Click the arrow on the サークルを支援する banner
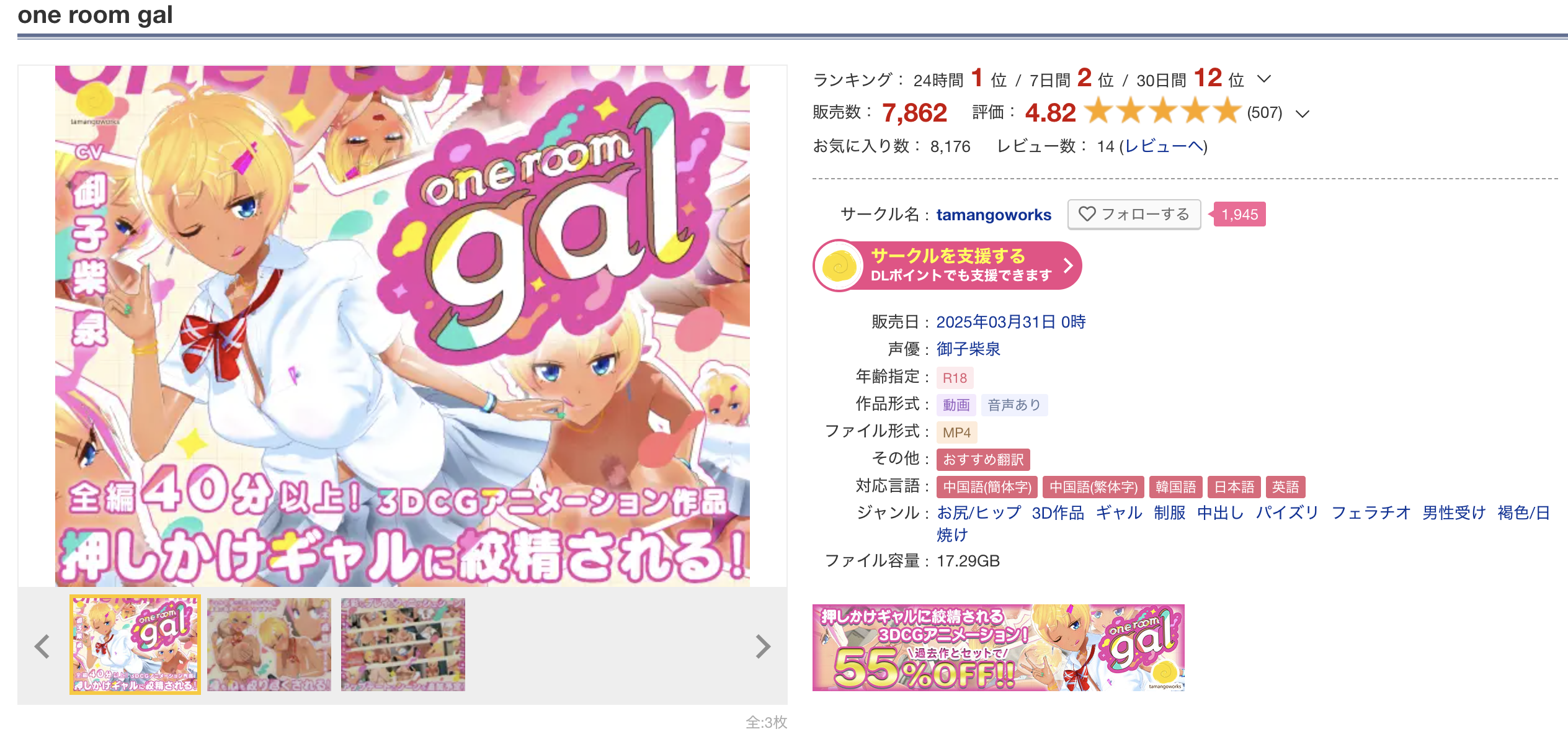 click(x=1067, y=266)
